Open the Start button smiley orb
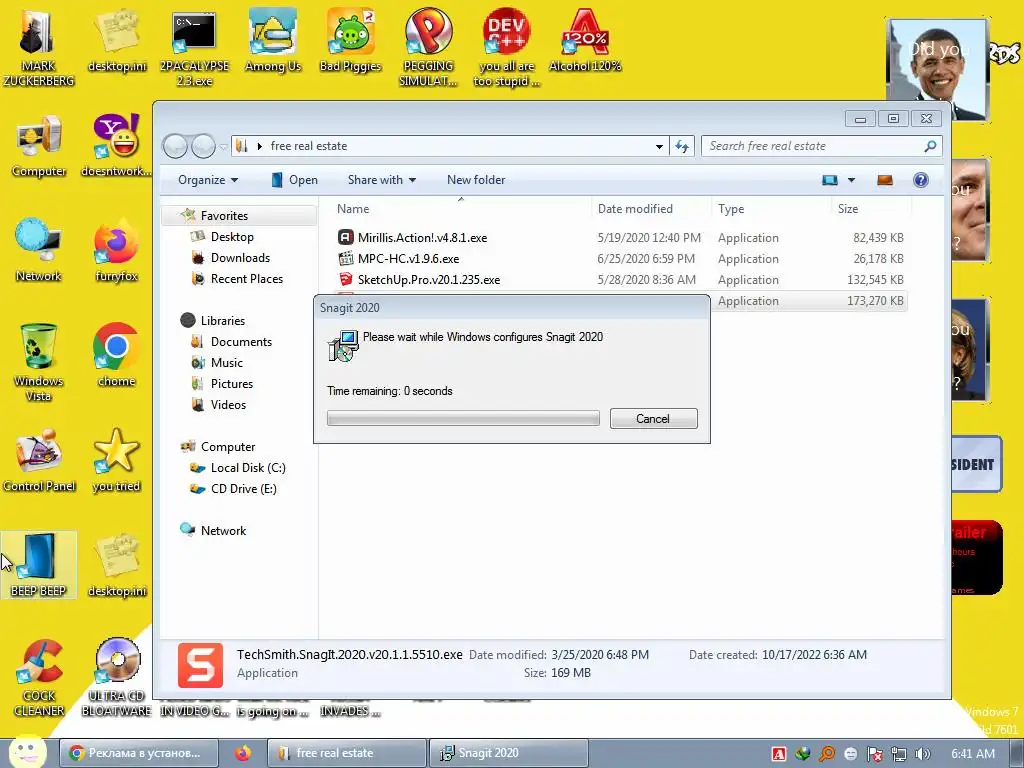Image resolution: width=1024 pixels, height=768 pixels. pyautogui.click(x=27, y=752)
